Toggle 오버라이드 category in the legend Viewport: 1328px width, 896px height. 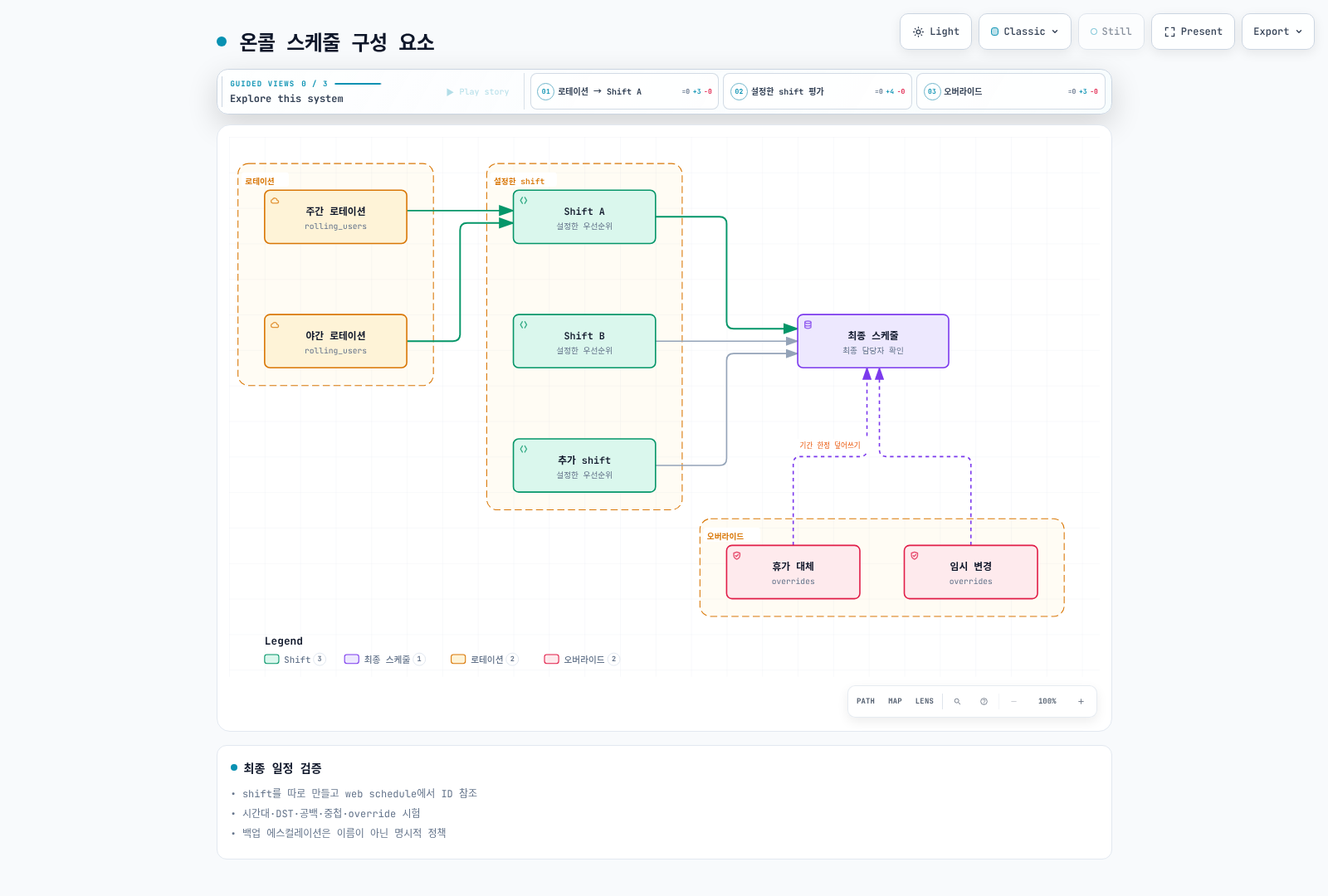pyautogui.click(x=582, y=660)
